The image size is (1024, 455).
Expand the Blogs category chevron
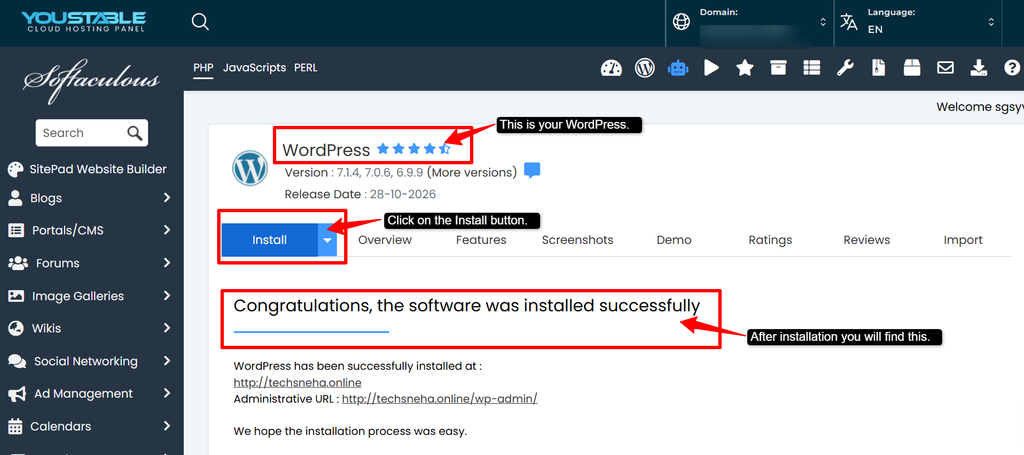pyautogui.click(x=167, y=198)
